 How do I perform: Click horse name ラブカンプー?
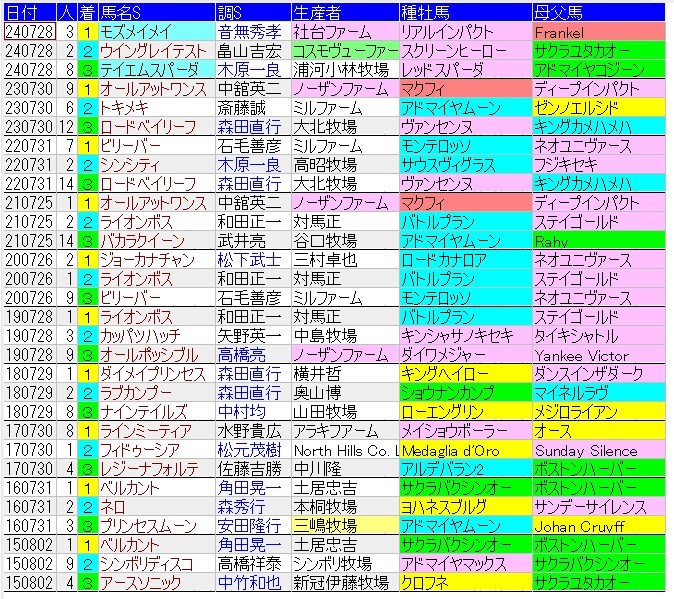click(157, 393)
